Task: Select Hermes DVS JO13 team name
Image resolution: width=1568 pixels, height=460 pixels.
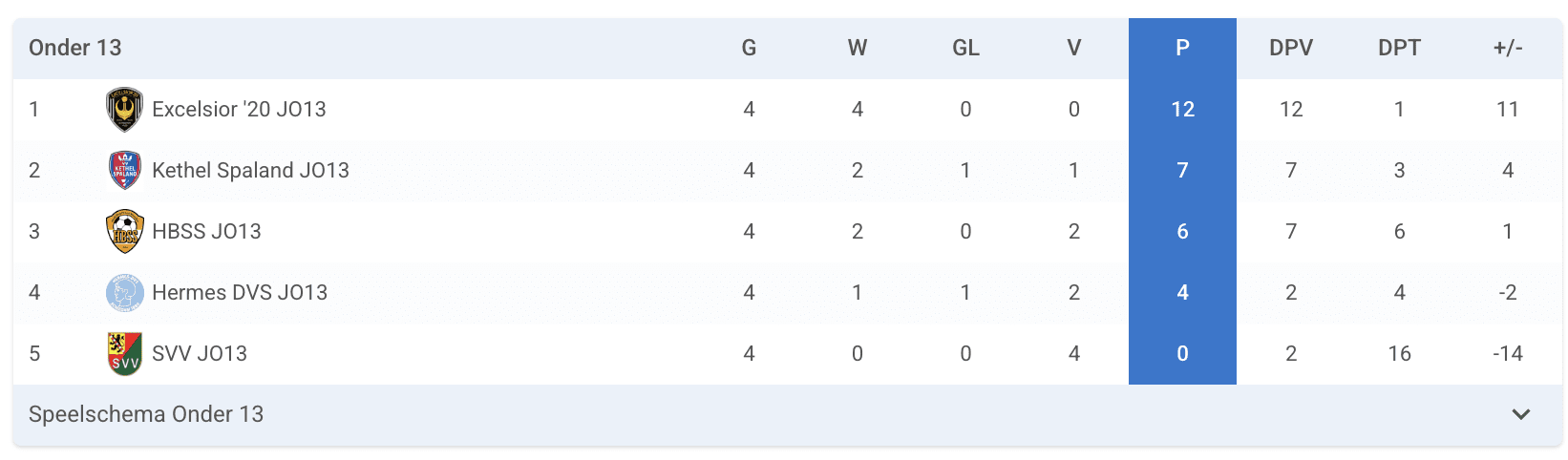Action: pyautogui.click(x=240, y=293)
